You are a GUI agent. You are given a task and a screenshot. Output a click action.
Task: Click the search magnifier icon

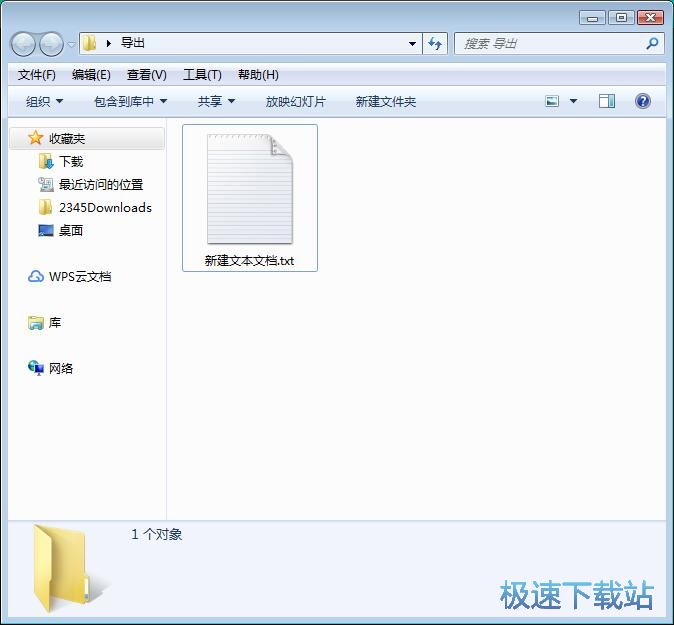[x=652, y=43]
